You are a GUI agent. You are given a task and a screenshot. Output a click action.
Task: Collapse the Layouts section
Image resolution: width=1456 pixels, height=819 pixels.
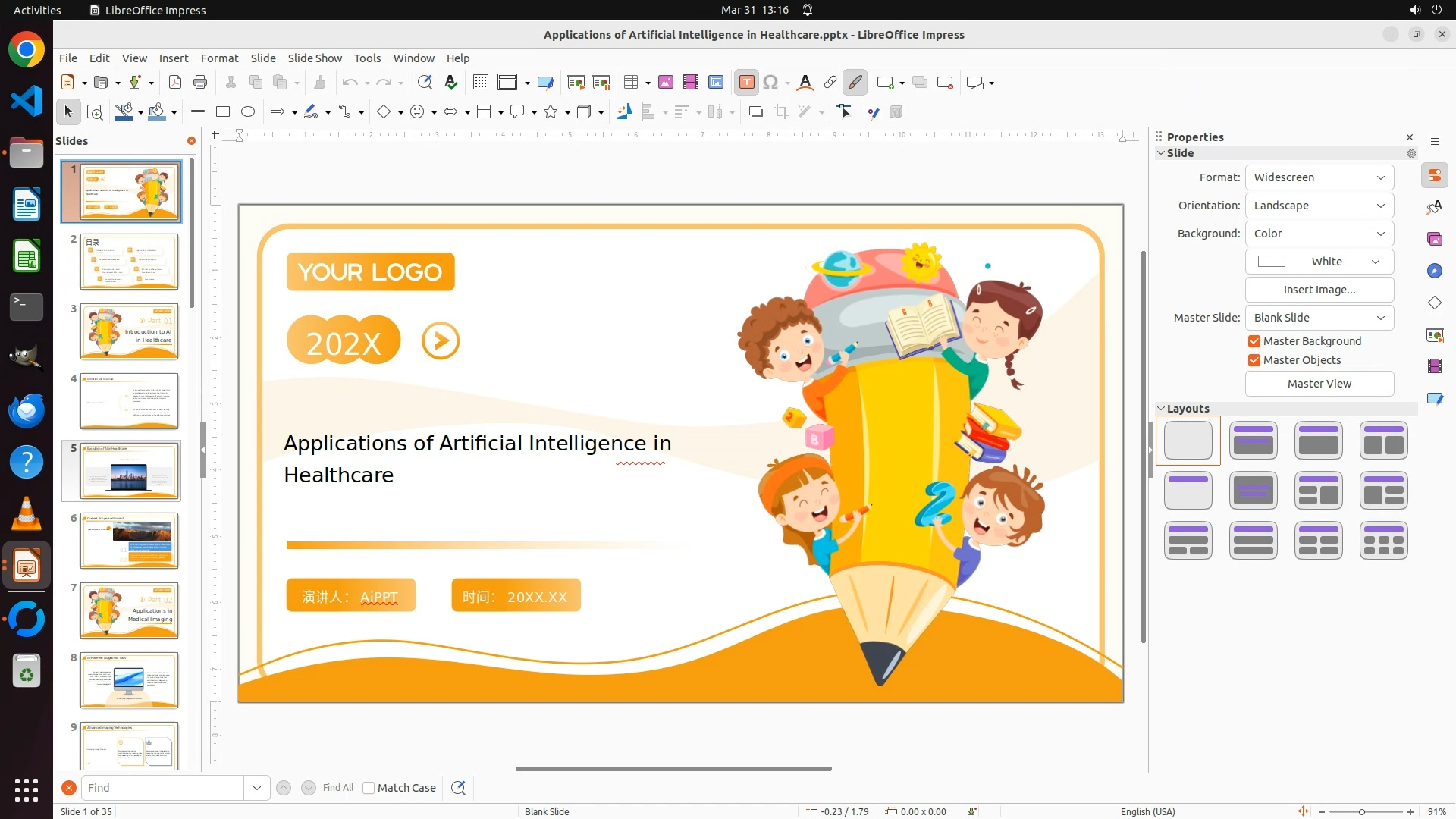(x=1161, y=408)
